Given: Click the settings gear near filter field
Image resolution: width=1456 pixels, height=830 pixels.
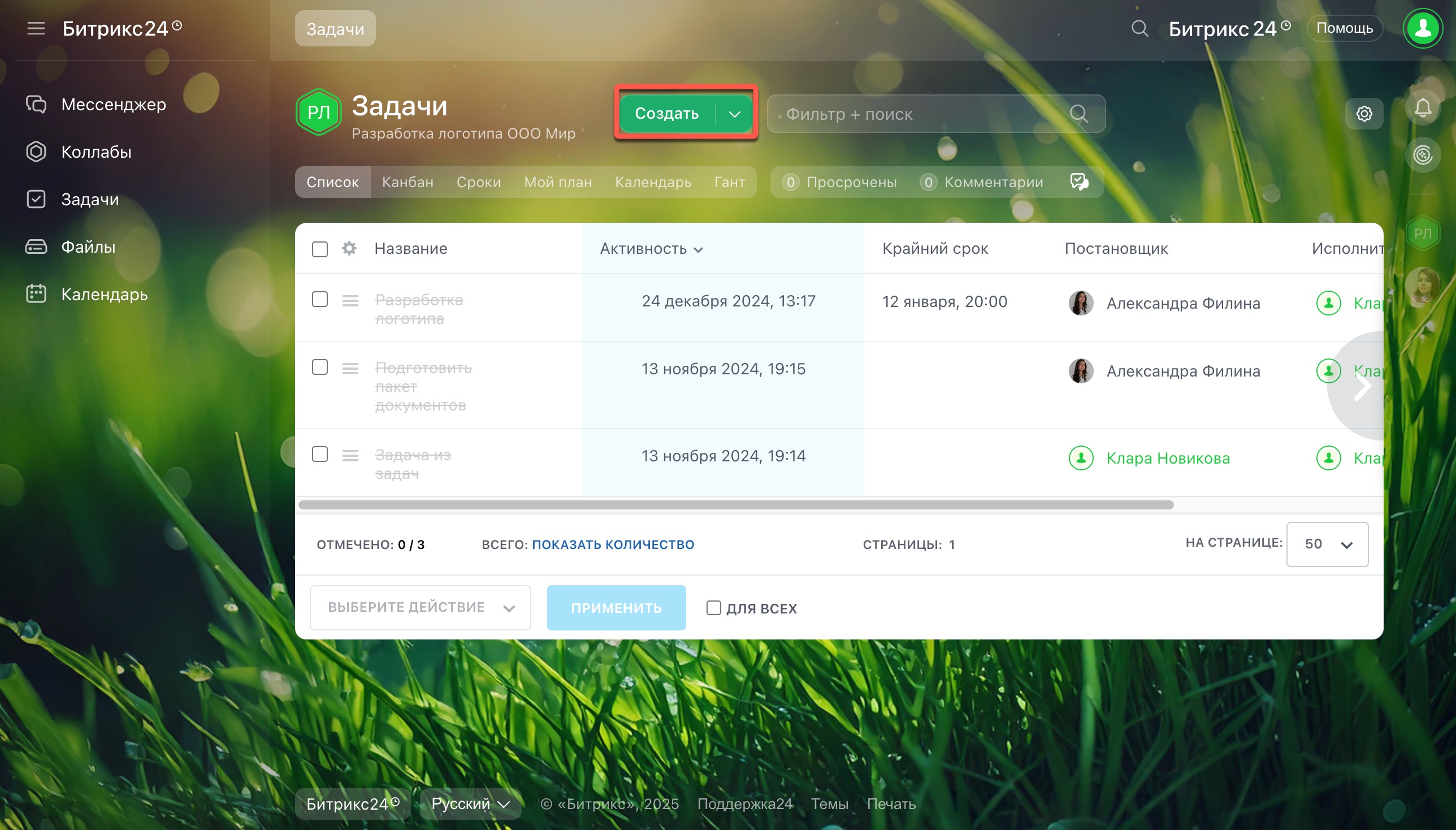Looking at the screenshot, I should pos(1364,114).
